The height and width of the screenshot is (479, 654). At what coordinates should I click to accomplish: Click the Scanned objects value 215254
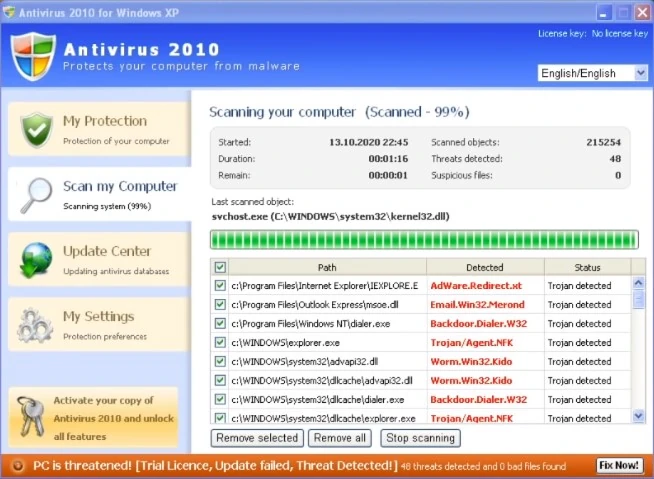point(604,142)
